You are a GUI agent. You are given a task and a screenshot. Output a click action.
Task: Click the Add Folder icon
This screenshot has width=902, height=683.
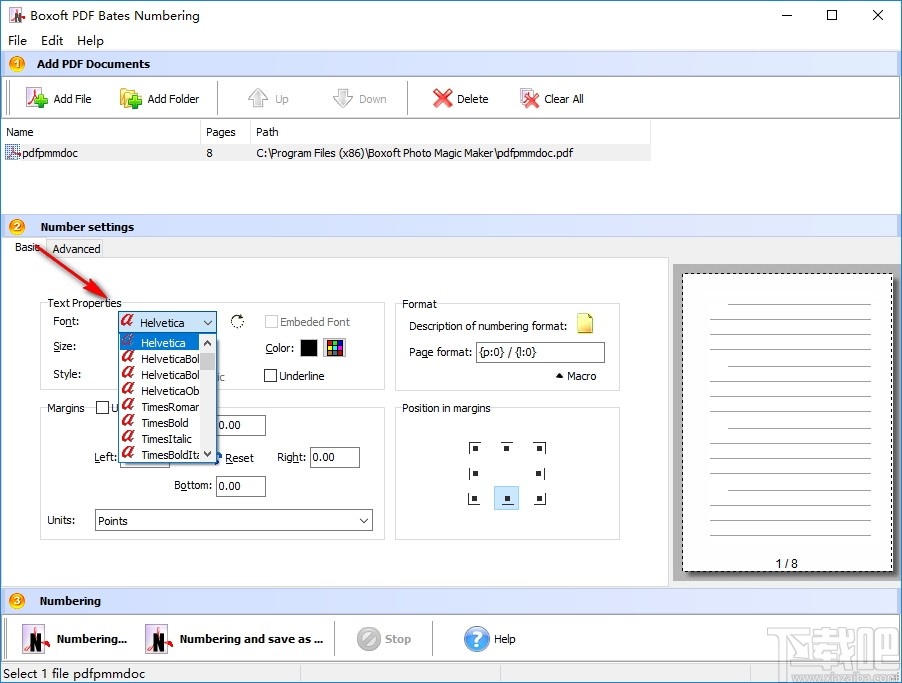[130, 98]
